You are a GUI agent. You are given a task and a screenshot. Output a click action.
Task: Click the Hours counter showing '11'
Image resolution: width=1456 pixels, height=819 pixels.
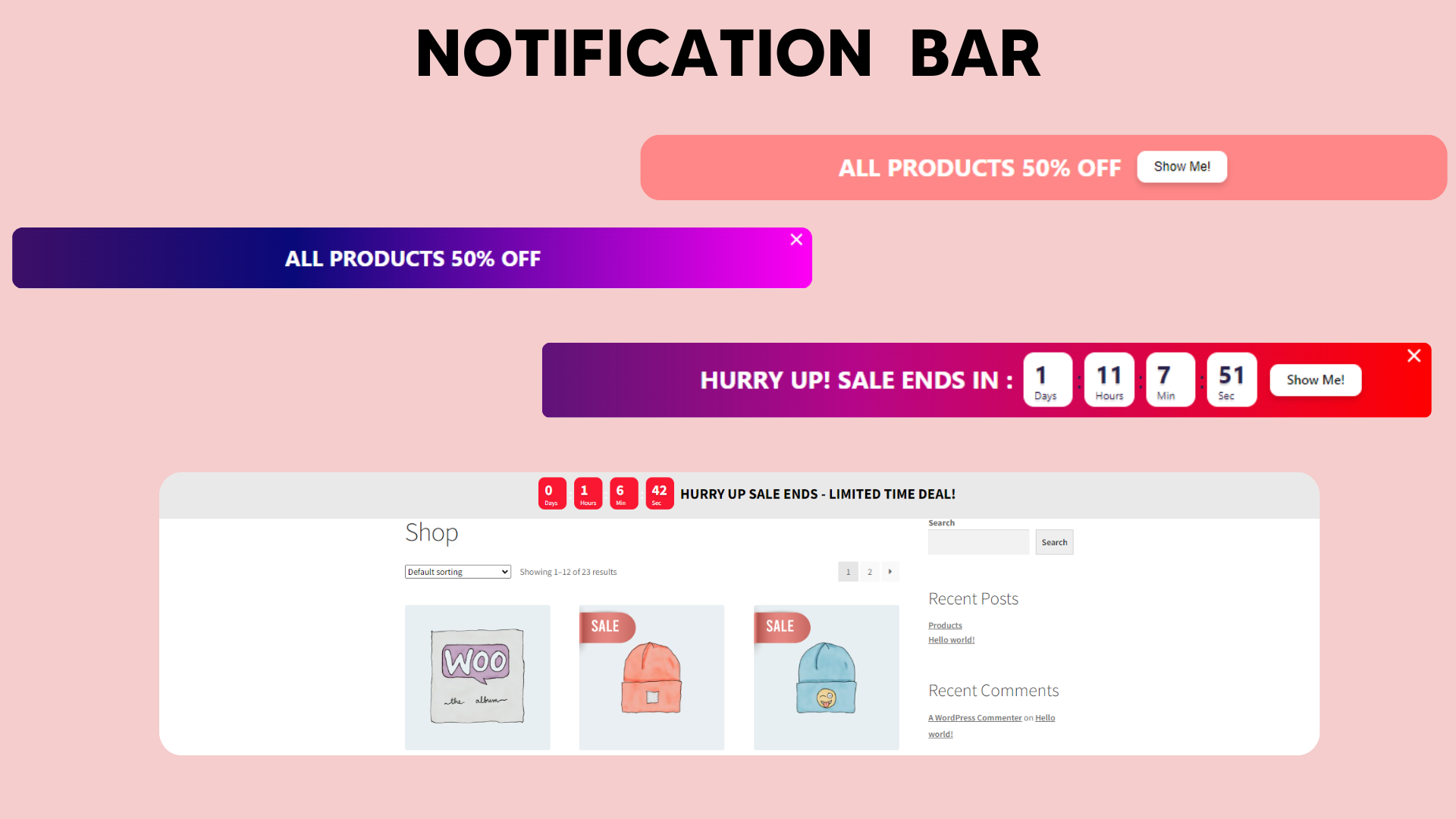tap(1107, 380)
